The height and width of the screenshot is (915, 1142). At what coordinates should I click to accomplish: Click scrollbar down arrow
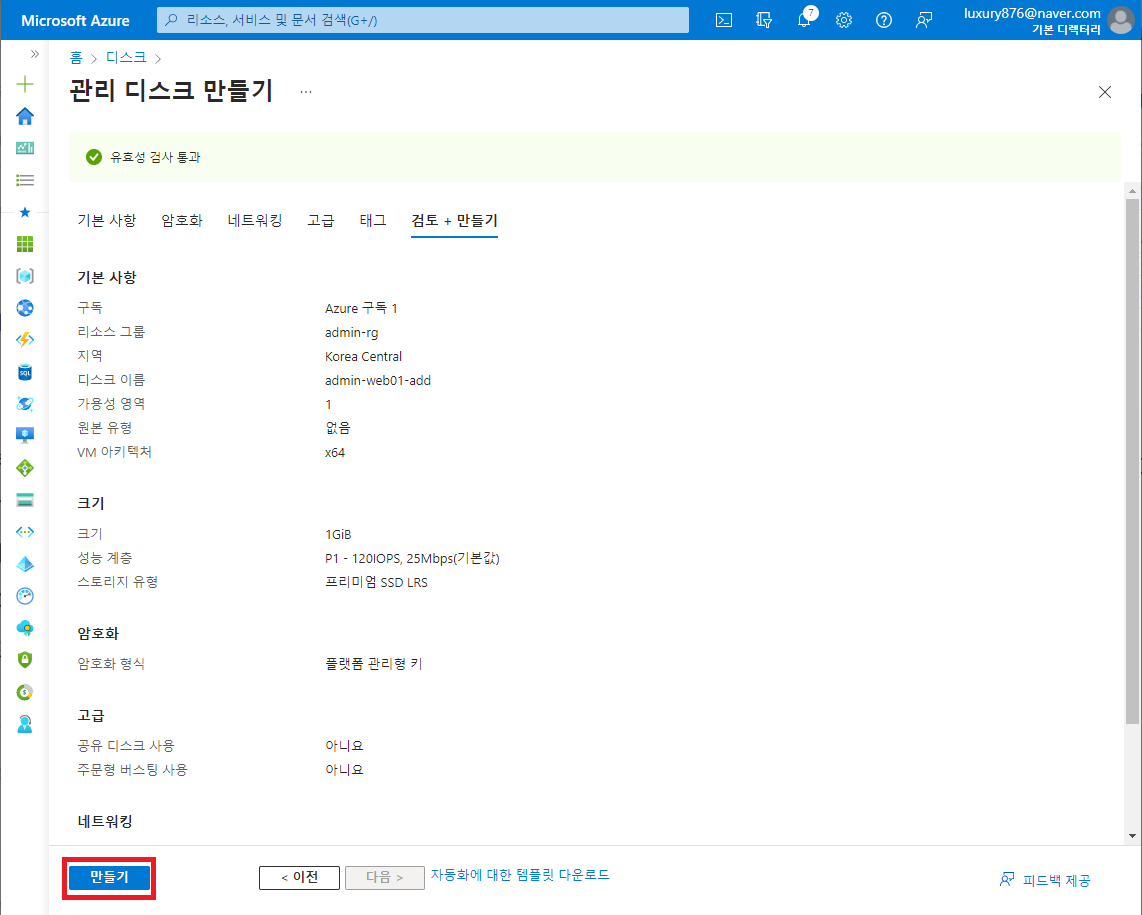[x=1132, y=836]
